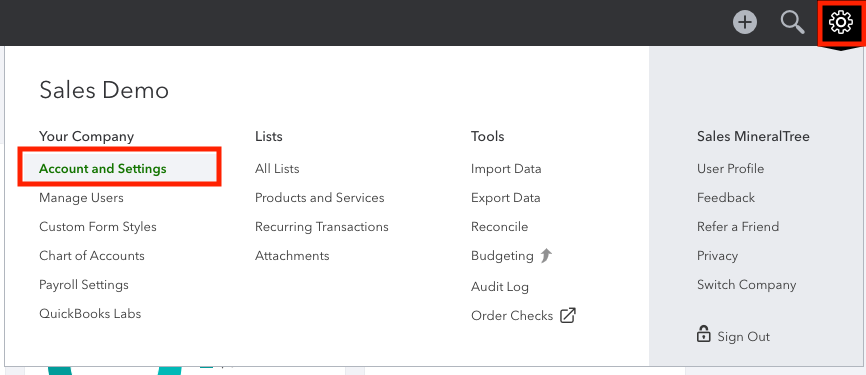This screenshot has width=866, height=375.
Task: Click the Order Checks external link icon
Action: (568, 315)
